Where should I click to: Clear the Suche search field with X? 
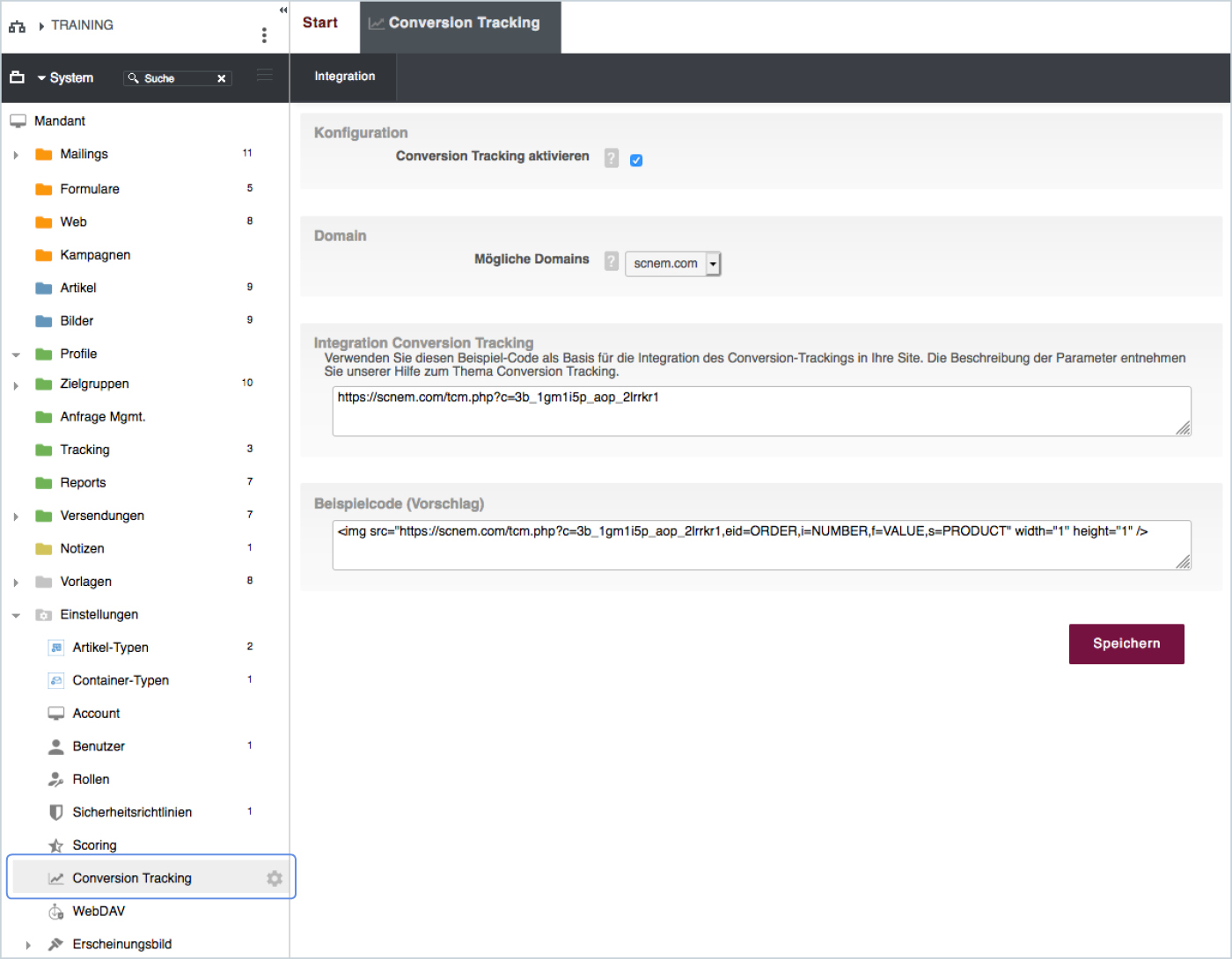click(222, 78)
